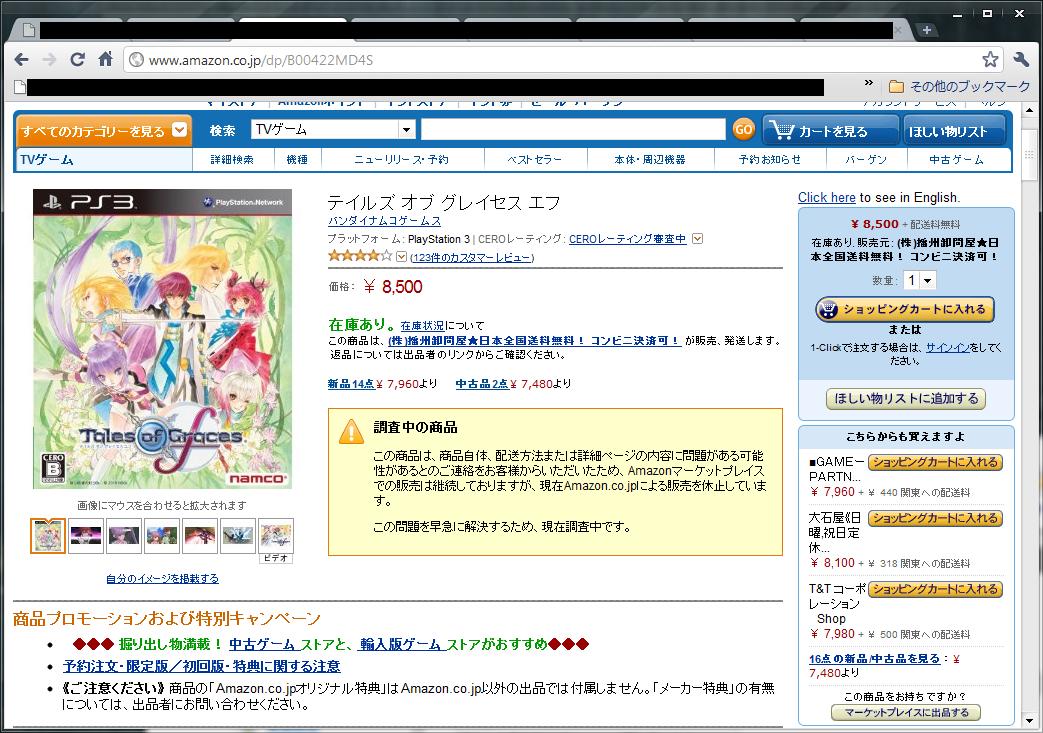Click the page scrollbar down arrow
The height and width of the screenshot is (733, 1043).
pyautogui.click(x=1028, y=720)
